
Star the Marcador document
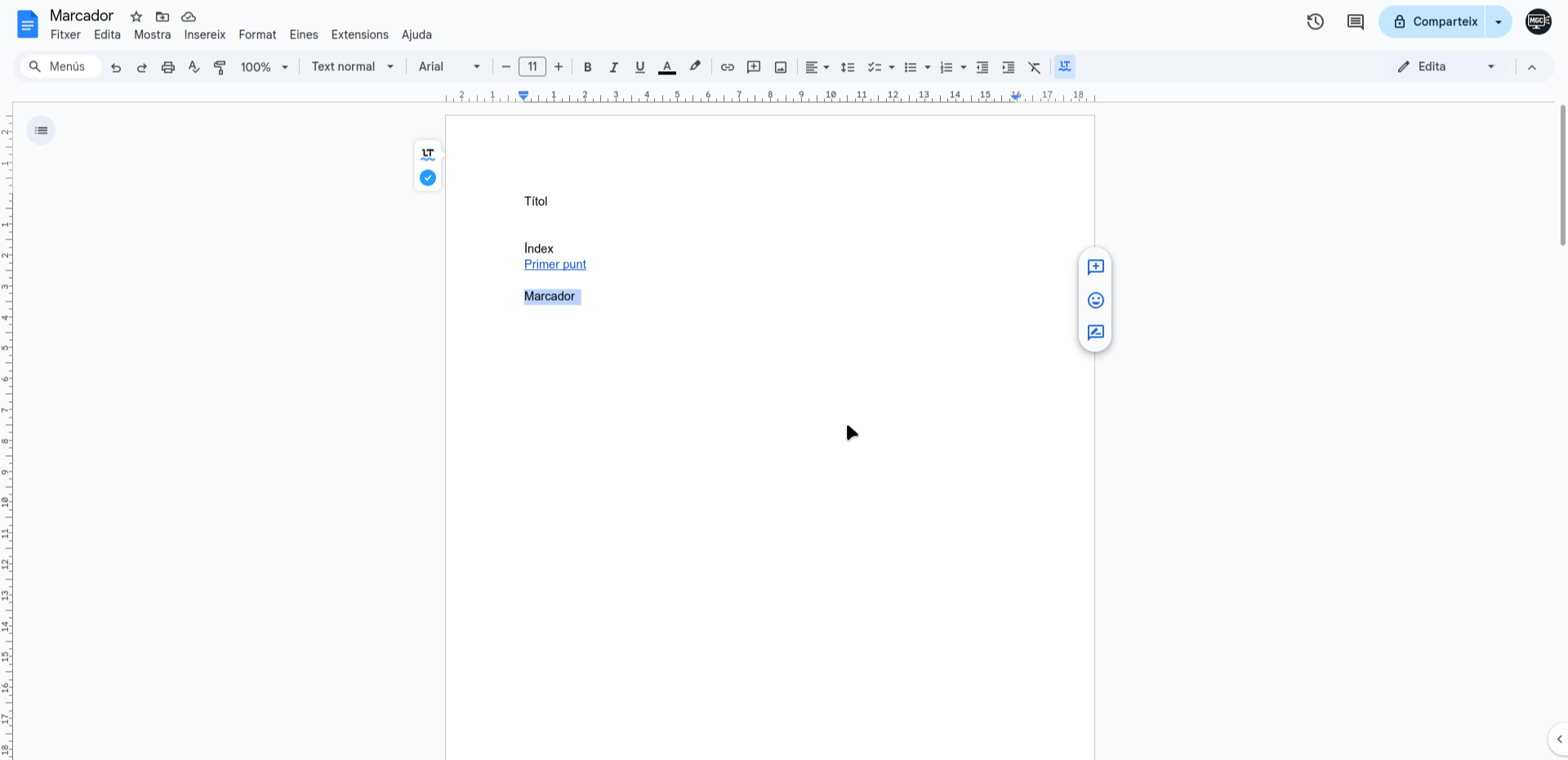coord(136,17)
